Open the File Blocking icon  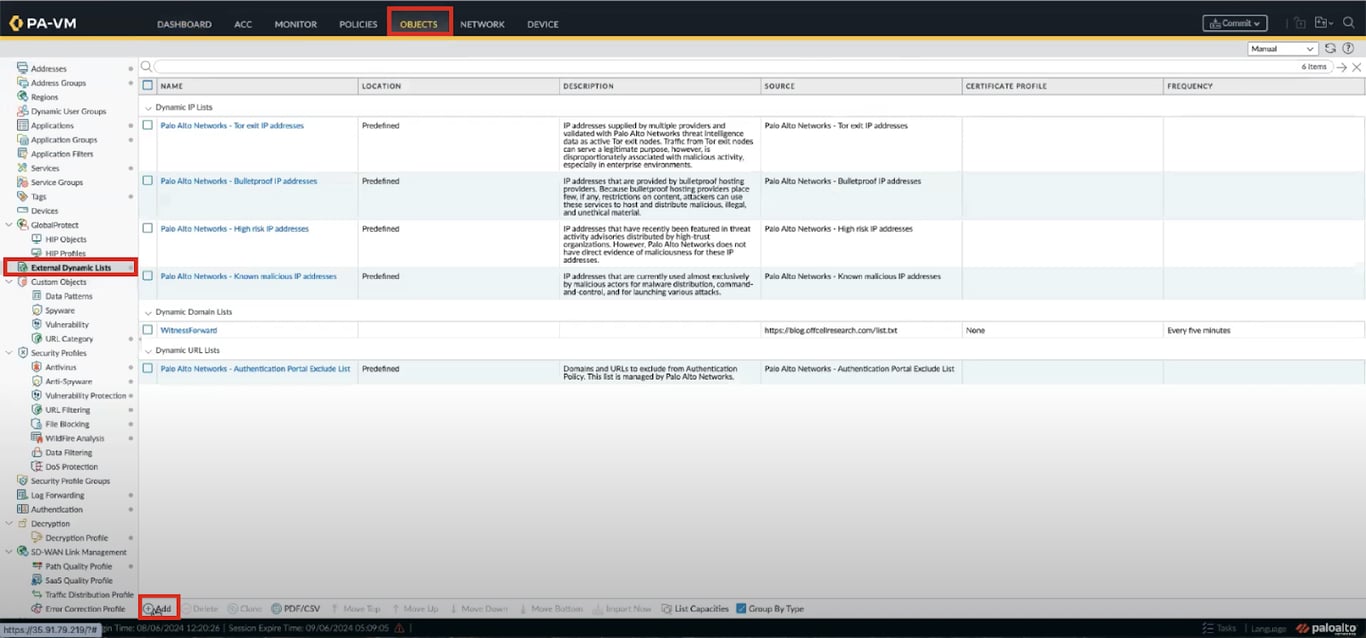[36, 424]
